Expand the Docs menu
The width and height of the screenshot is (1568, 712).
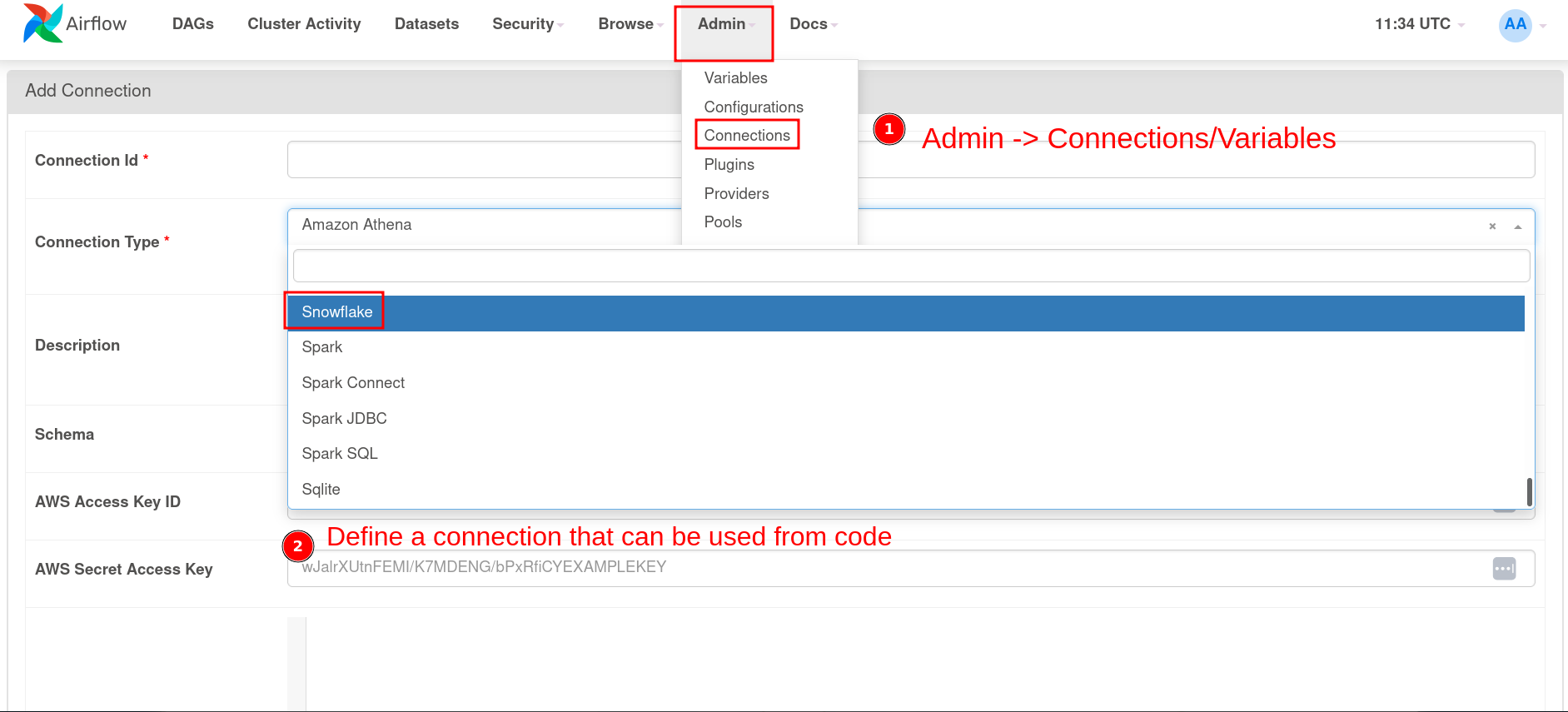[x=813, y=24]
